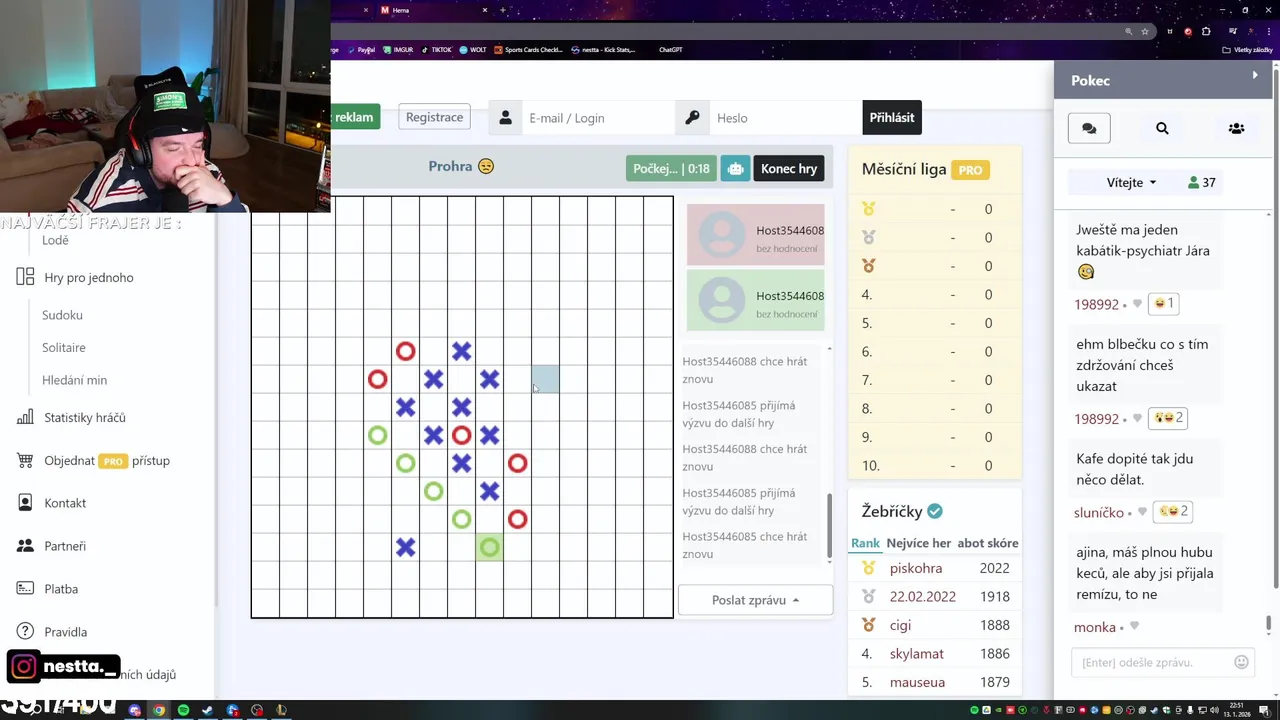Open the Partneři page

pyautogui.click(x=65, y=546)
